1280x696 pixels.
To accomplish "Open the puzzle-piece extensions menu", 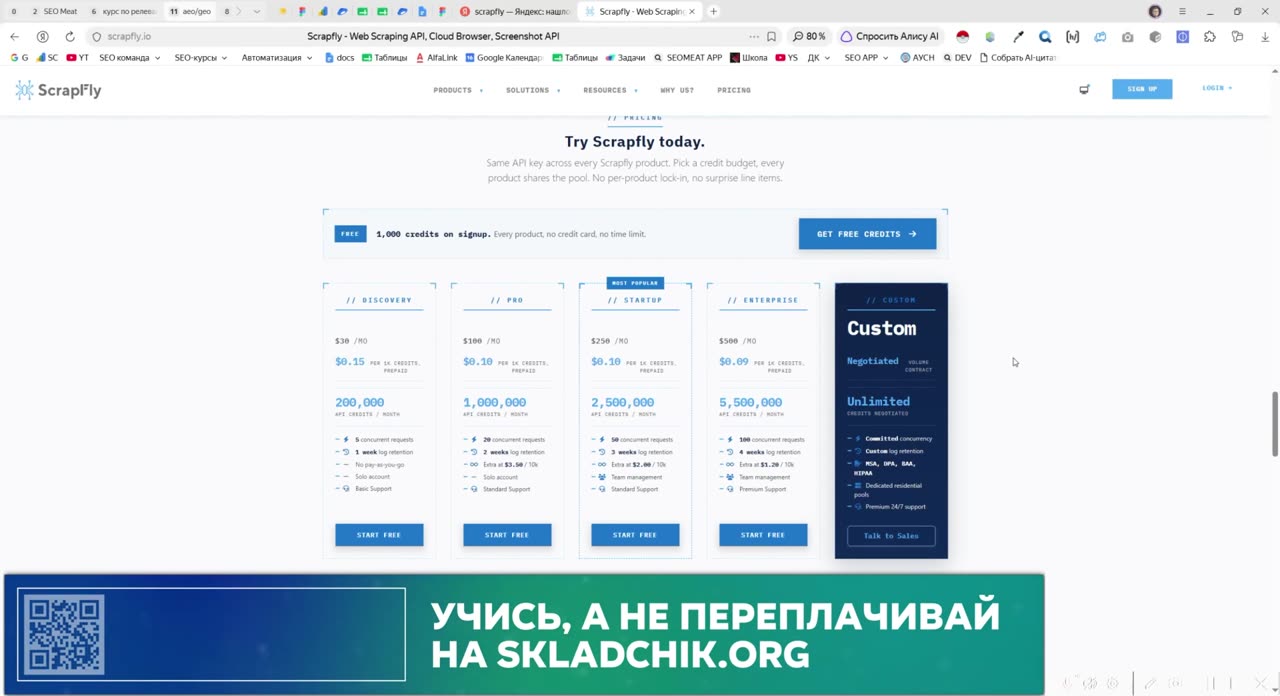I will pyautogui.click(x=1210, y=36).
